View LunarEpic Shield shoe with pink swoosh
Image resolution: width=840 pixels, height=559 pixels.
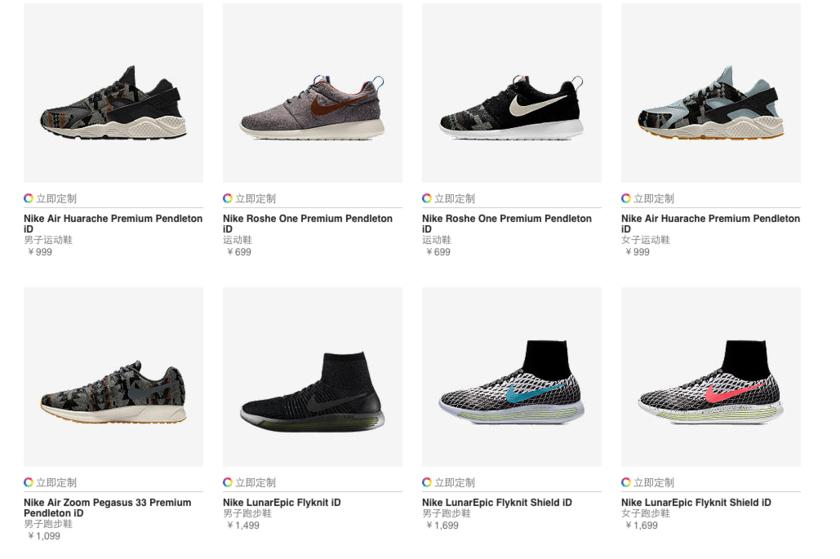pos(710,377)
